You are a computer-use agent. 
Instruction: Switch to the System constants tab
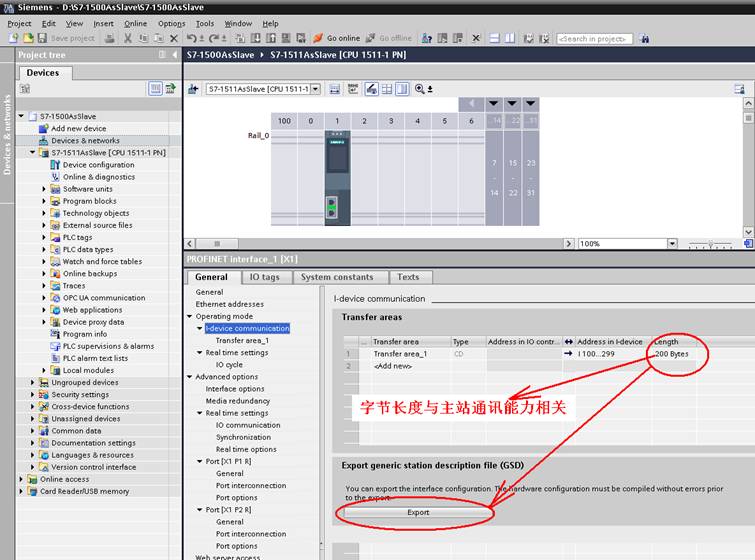337,277
